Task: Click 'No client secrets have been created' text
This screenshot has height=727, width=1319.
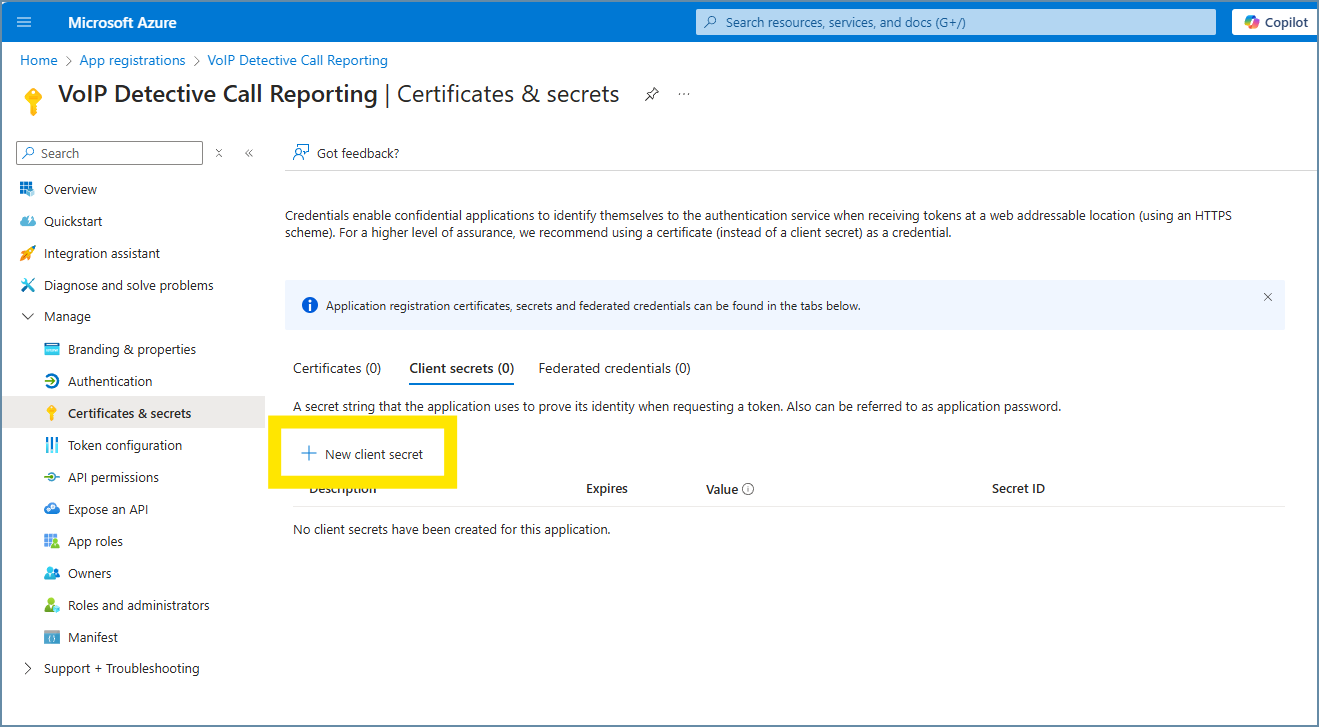Action: click(x=451, y=529)
